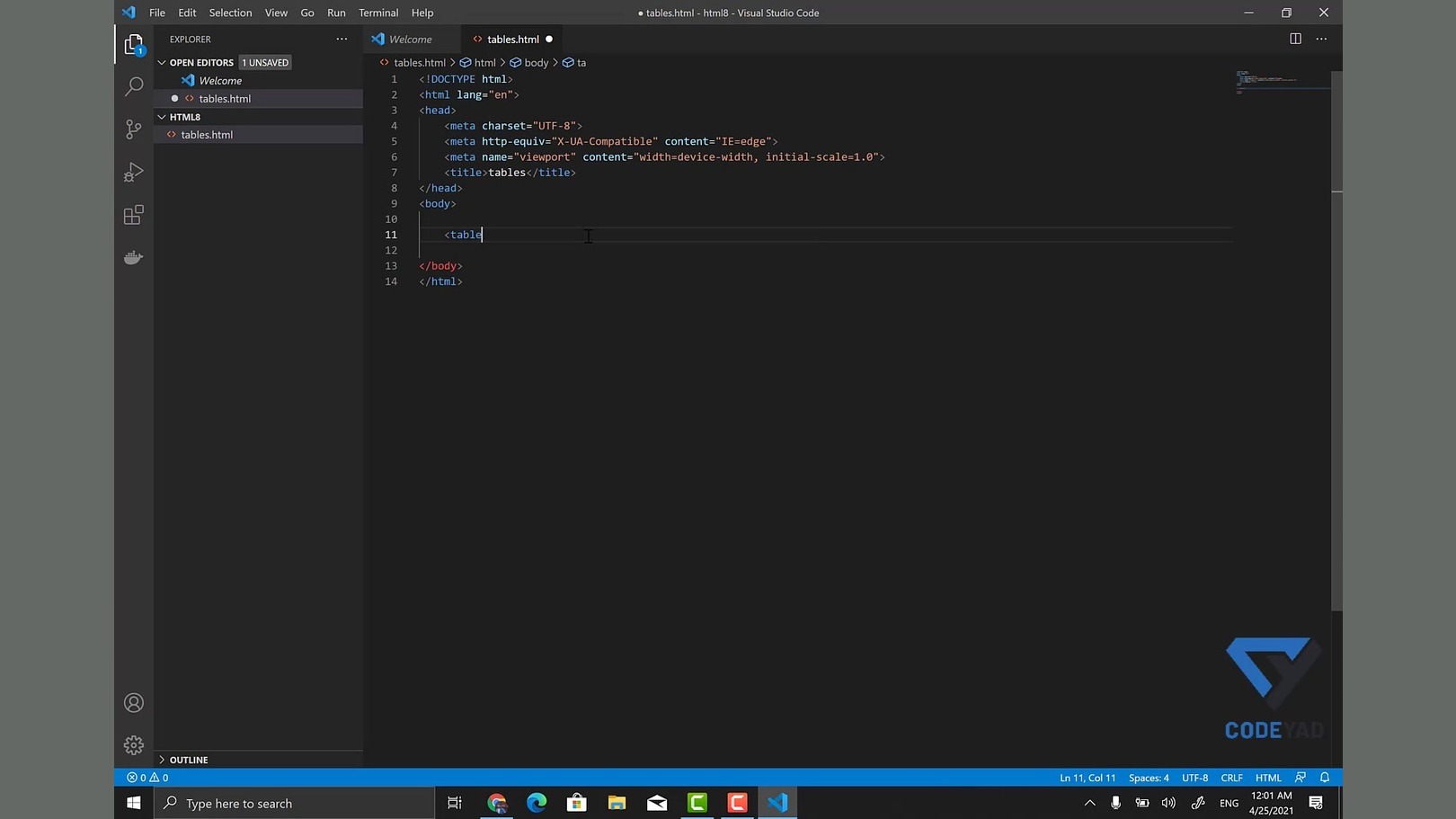Select tables.html under HTML8 folder
Screen dimensions: 1456x819
207,135
